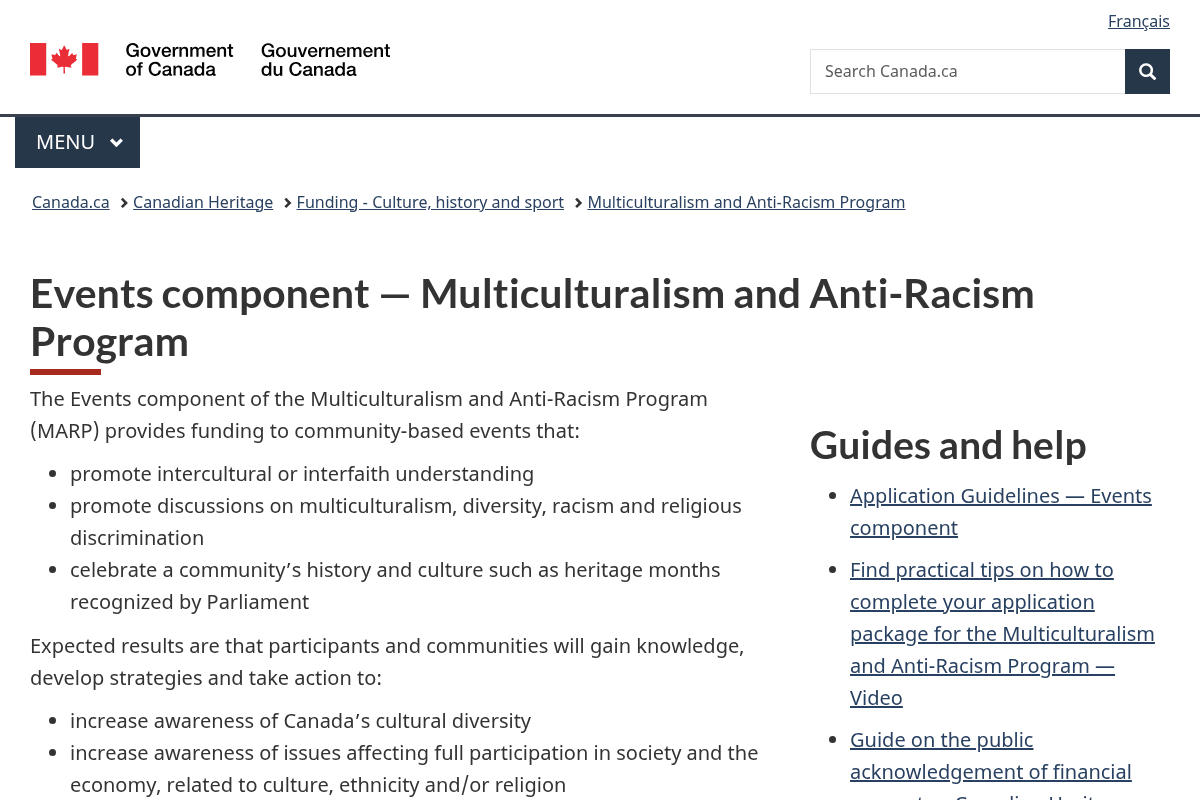The width and height of the screenshot is (1200, 800).
Task: Click the 'promote discussions on multiculturalism' bullet
Action: (406, 522)
